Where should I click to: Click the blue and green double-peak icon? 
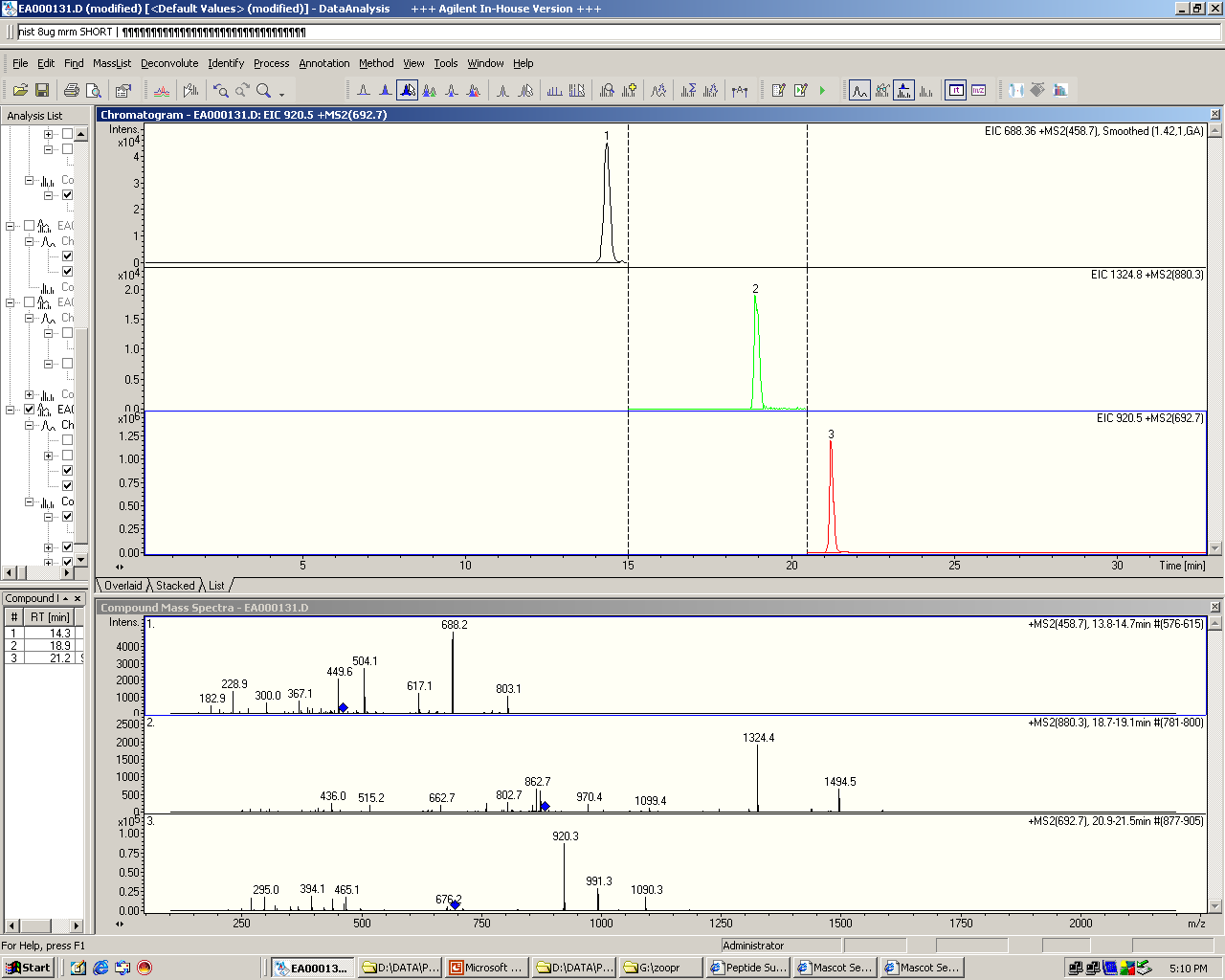click(430, 90)
